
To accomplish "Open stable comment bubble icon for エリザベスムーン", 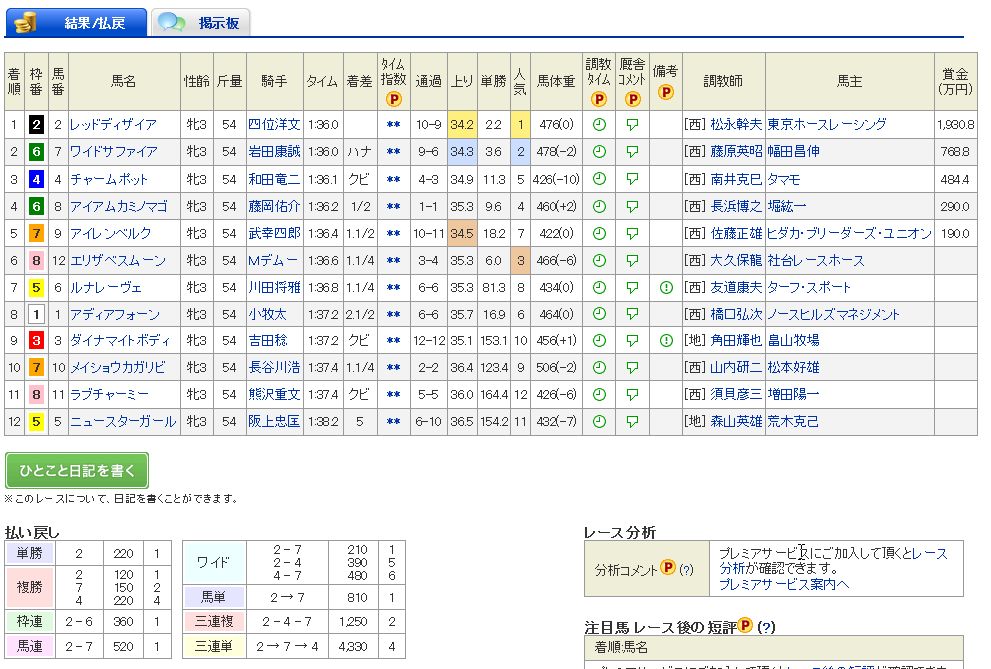I will pyautogui.click(x=632, y=260).
